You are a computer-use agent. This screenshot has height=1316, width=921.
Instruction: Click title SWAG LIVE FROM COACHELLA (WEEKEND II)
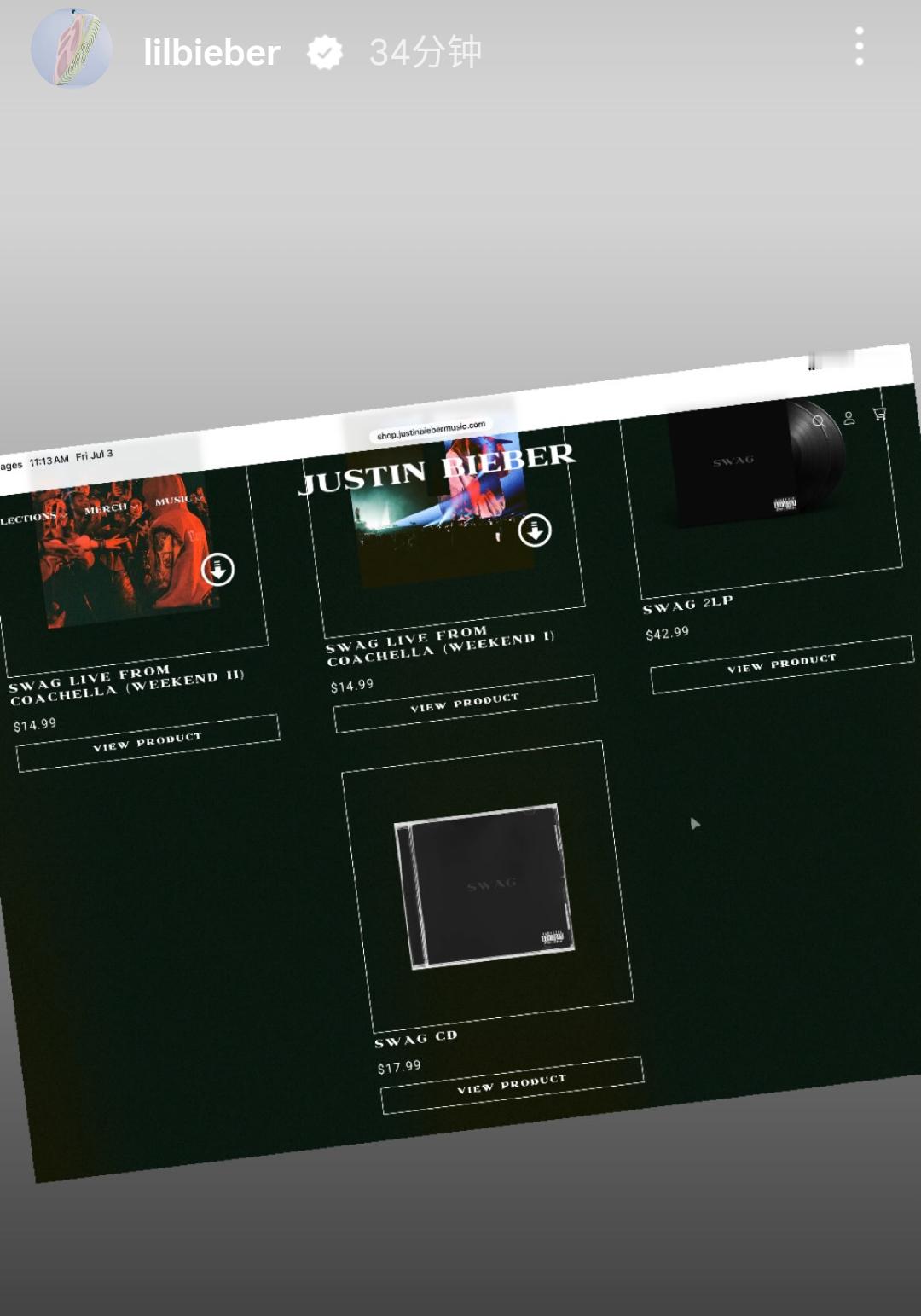click(126, 685)
